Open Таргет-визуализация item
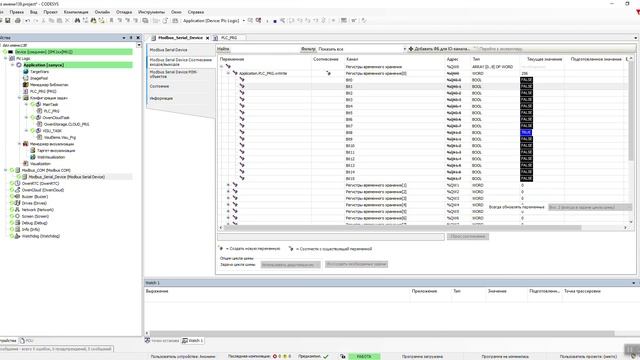The width and height of the screenshot is (640, 360). coord(56,151)
